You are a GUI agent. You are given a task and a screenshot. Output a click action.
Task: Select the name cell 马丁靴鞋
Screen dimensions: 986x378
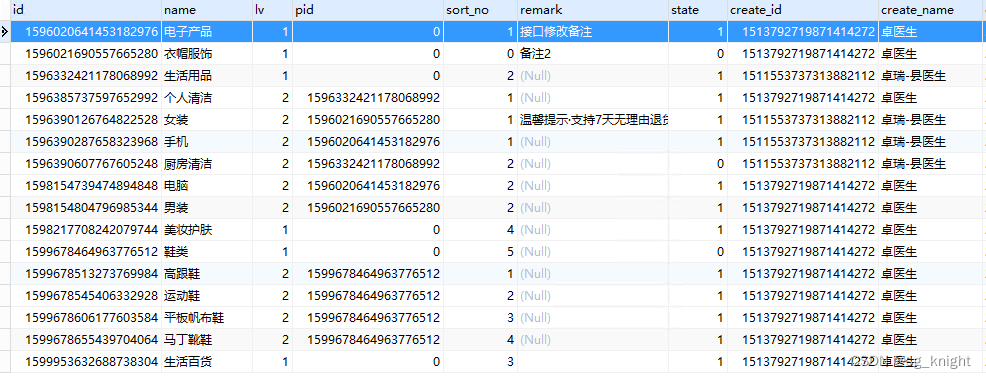pos(207,340)
